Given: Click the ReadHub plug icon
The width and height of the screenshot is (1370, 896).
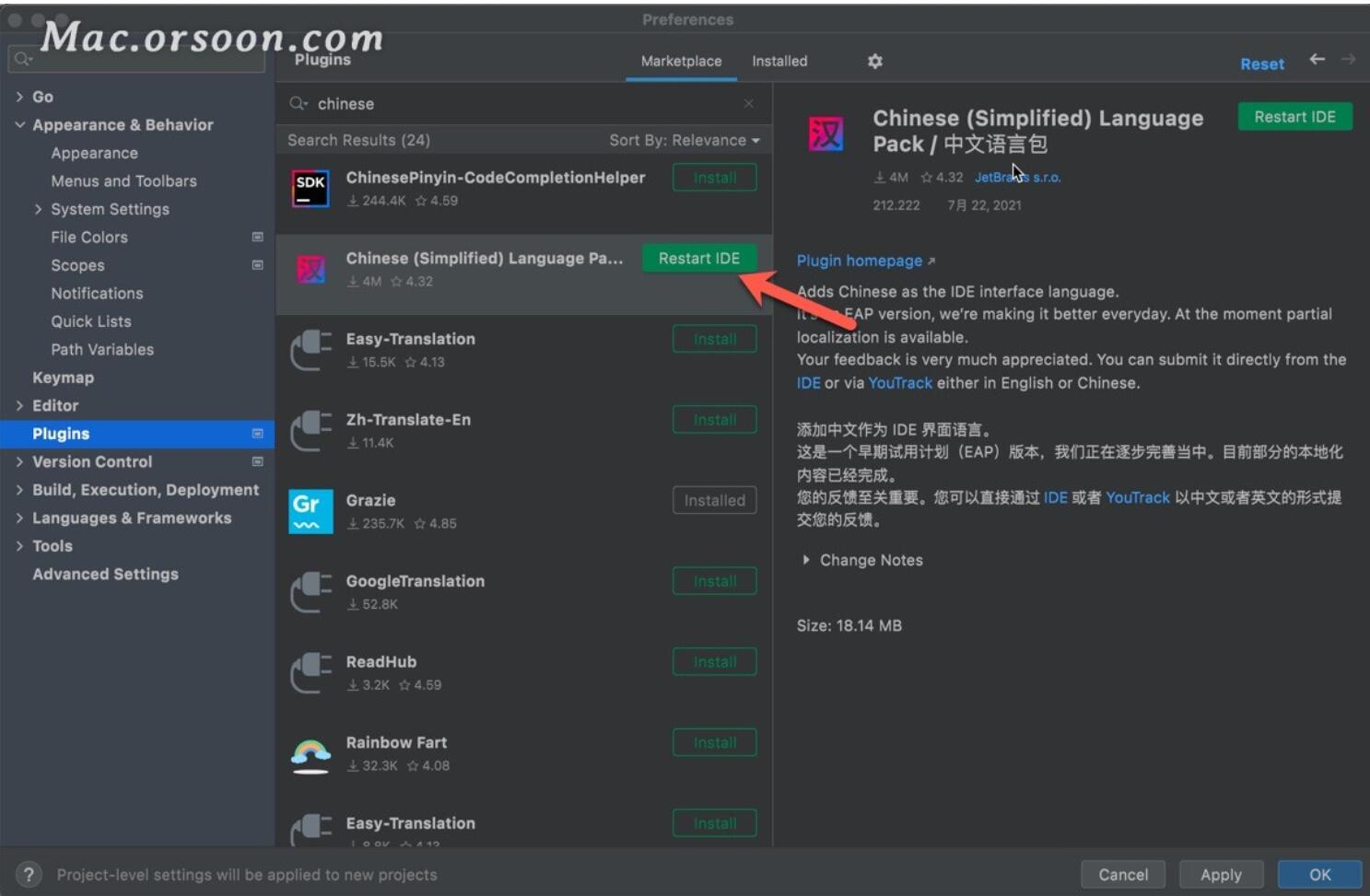Looking at the screenshot, I should tap(310, 673).
